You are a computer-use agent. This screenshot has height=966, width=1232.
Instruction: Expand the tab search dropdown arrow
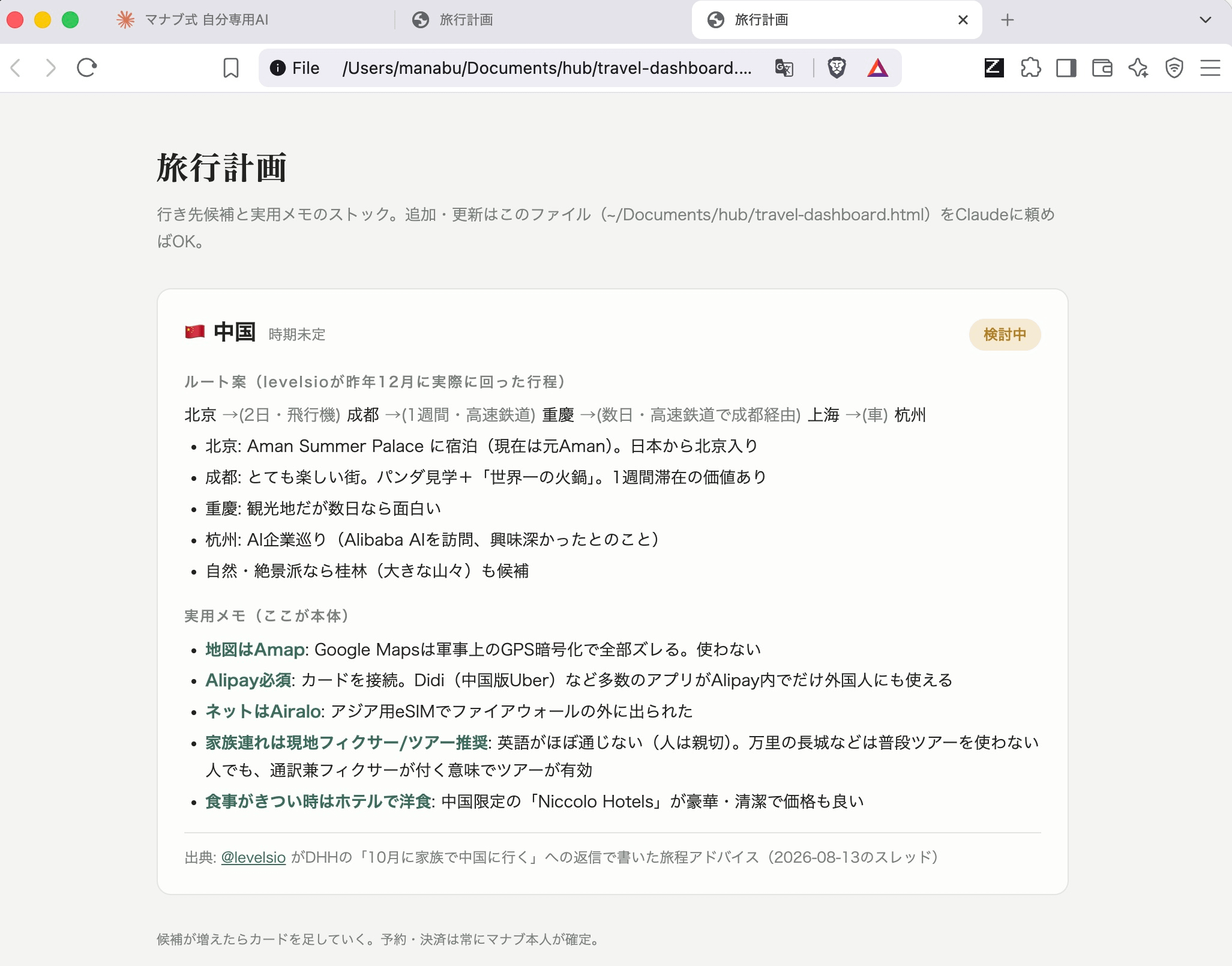1206,20
